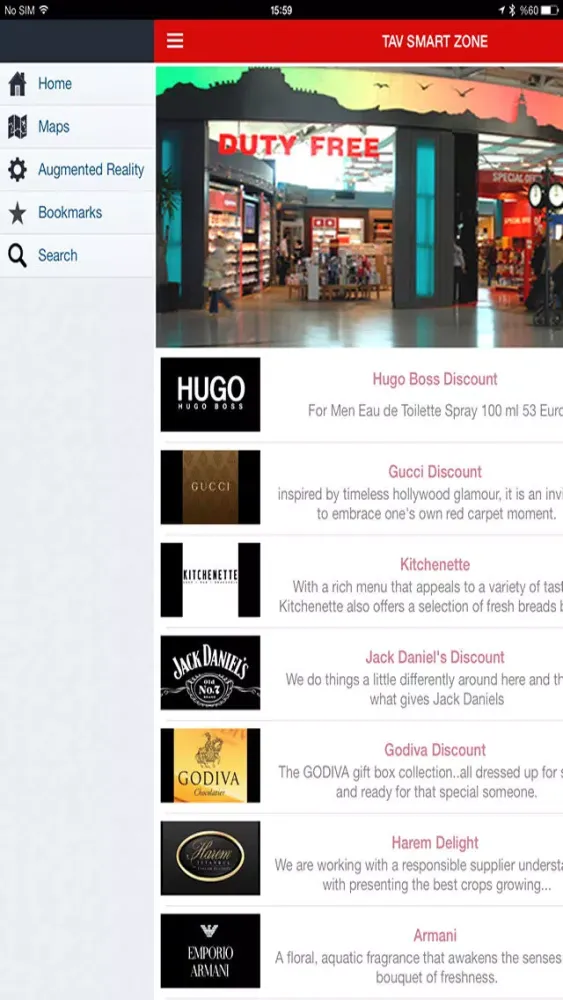Click the Home house icon
563x1000 pixels.
[17, 84]
